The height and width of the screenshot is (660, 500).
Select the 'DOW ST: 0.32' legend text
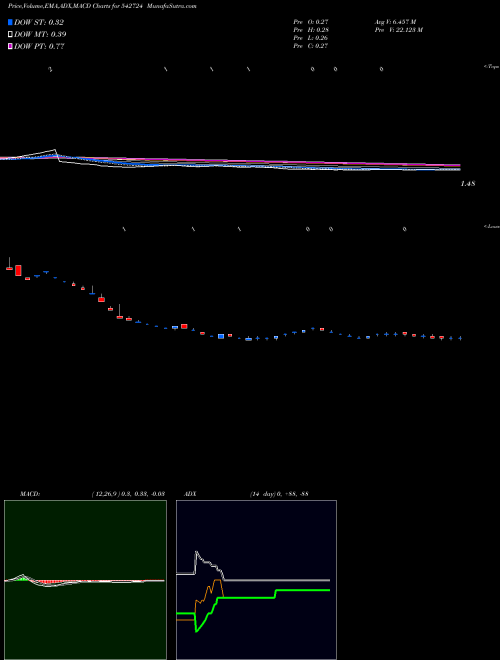point(39,22)
